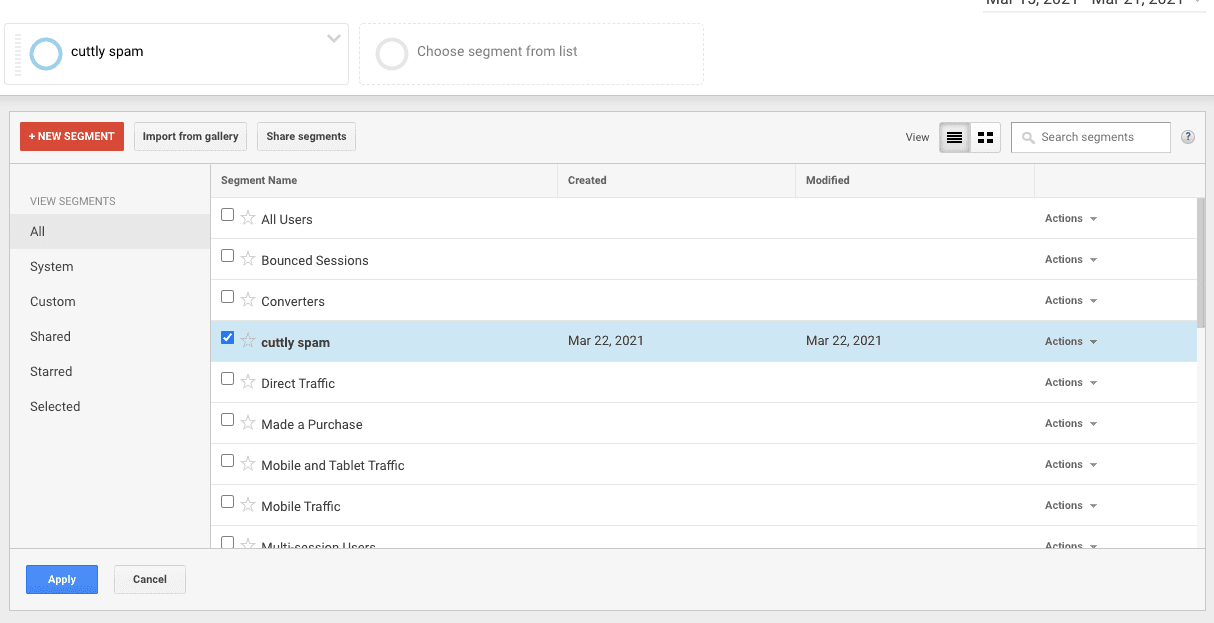Screen dimensions: 1214x623
Task: Check the Made a Purchase checkbox
Action: point(227,420)
